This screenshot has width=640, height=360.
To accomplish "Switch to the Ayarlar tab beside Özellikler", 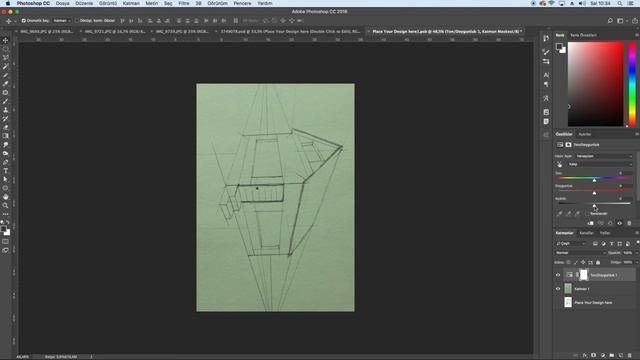I will (x=584, y=134).
